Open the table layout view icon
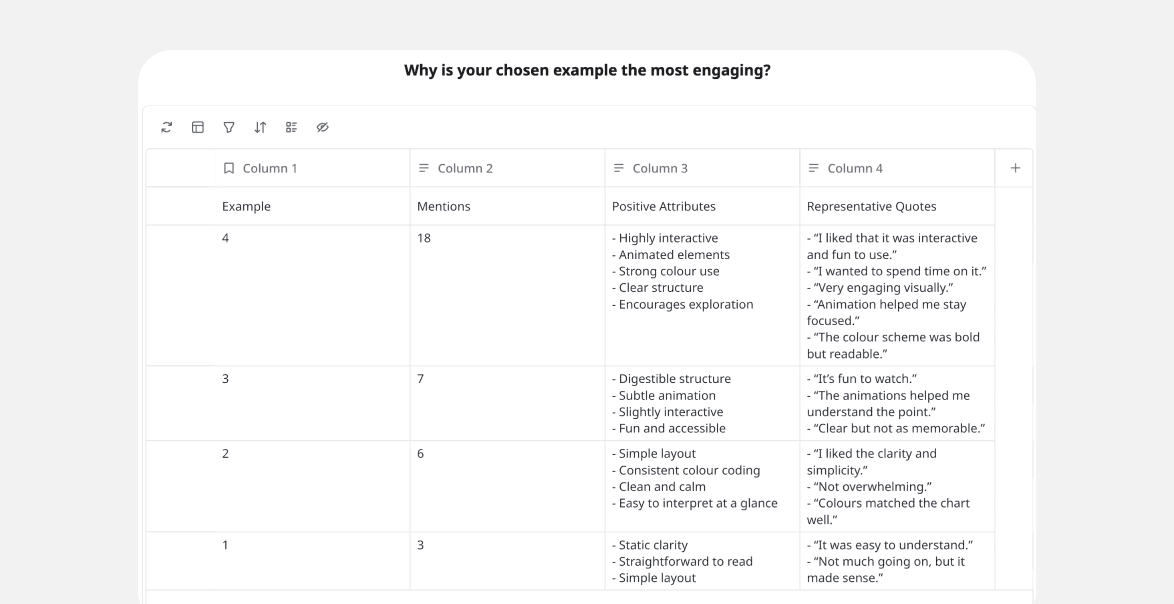1174x604 pixels. click(x=198, y=127)
